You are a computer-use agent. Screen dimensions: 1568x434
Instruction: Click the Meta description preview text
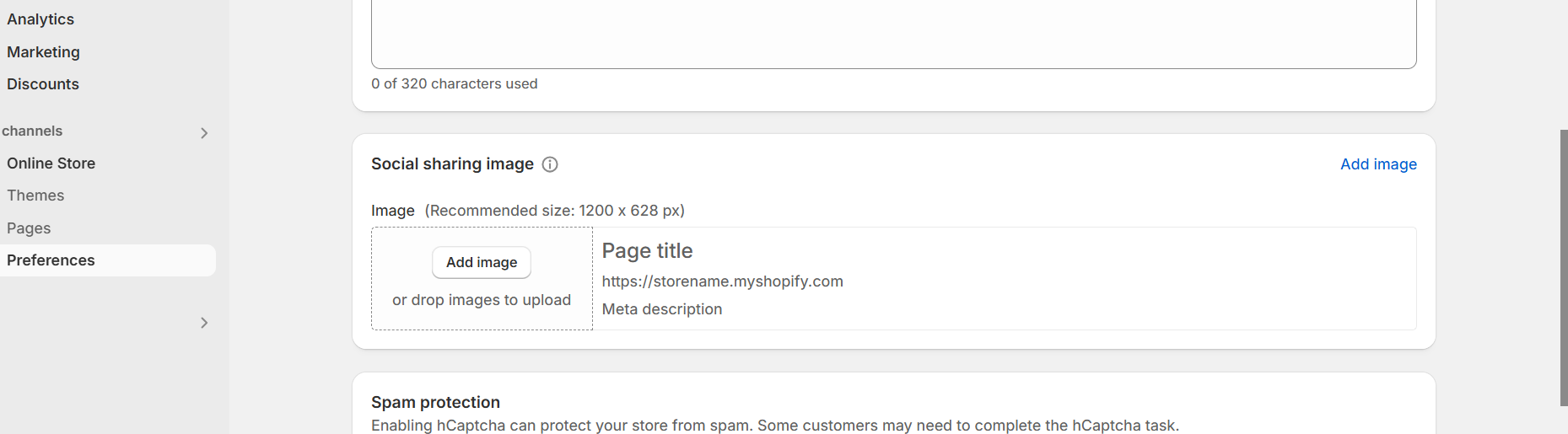662,309
